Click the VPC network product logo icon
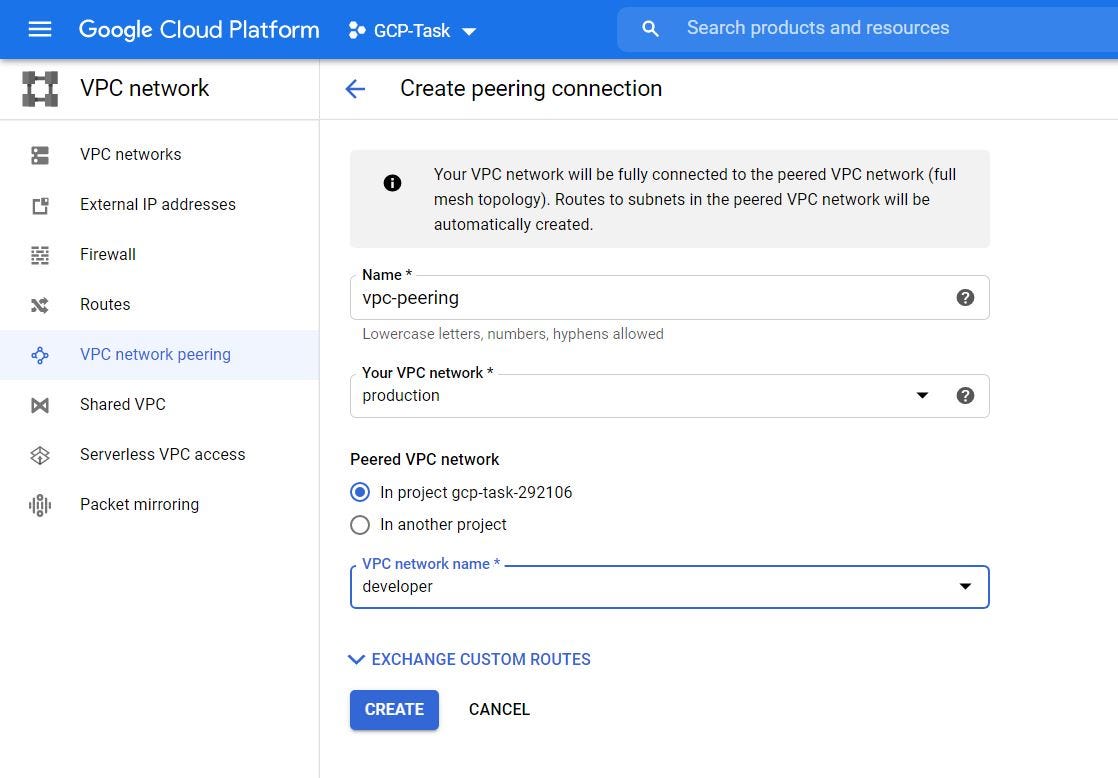Viewport: 1118px width, 778px height. [x=40, y=88]
